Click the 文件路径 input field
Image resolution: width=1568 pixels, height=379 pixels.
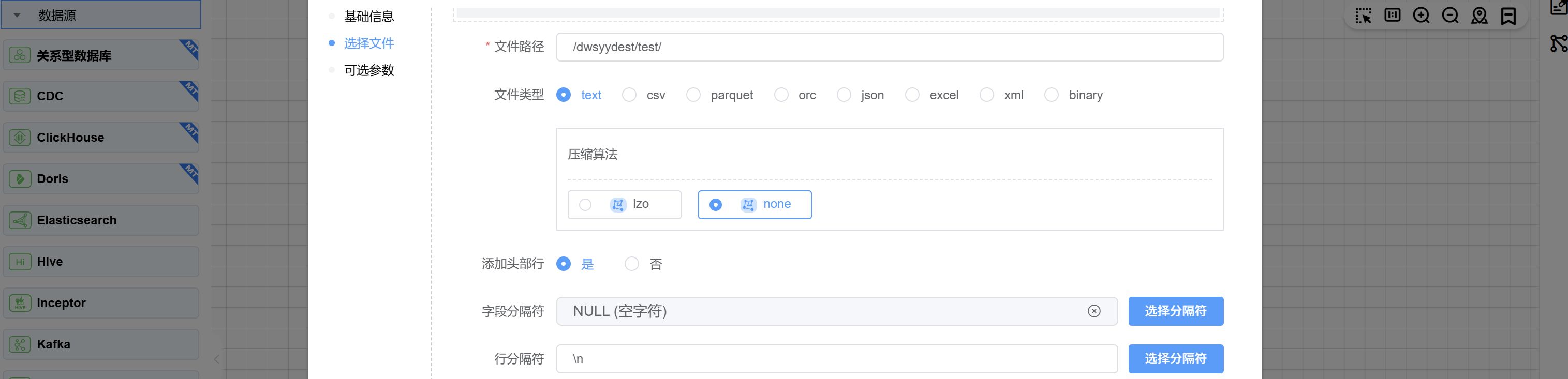click(889, 47)
